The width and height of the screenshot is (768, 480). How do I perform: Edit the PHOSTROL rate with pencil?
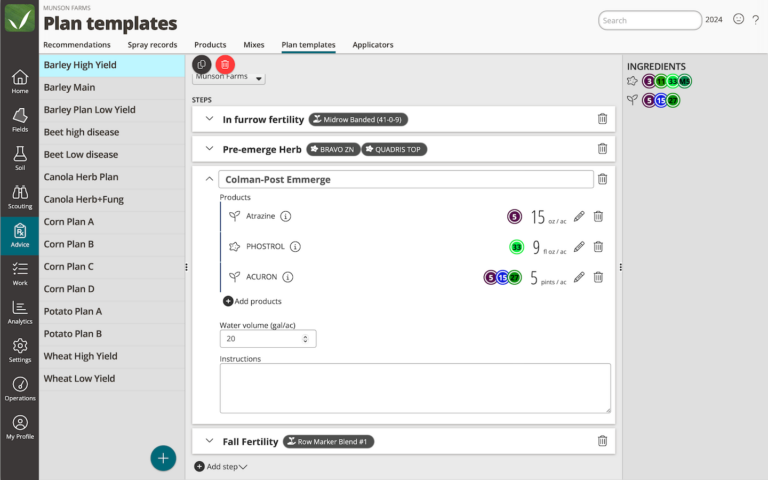(579, 246)
